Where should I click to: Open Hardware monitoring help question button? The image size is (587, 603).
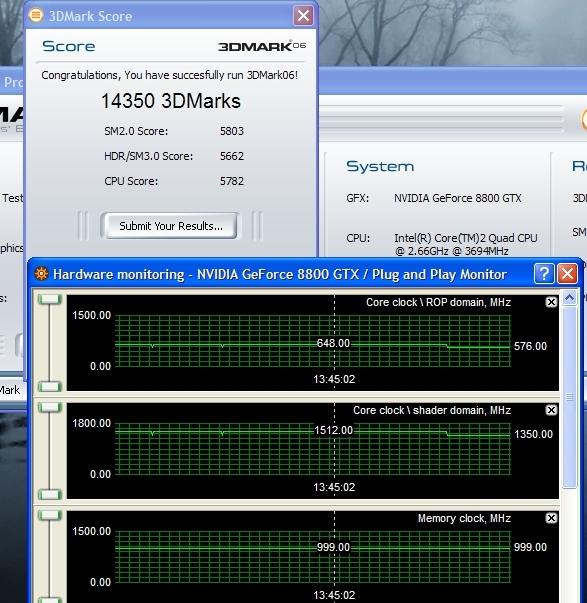tap(544, 274)
